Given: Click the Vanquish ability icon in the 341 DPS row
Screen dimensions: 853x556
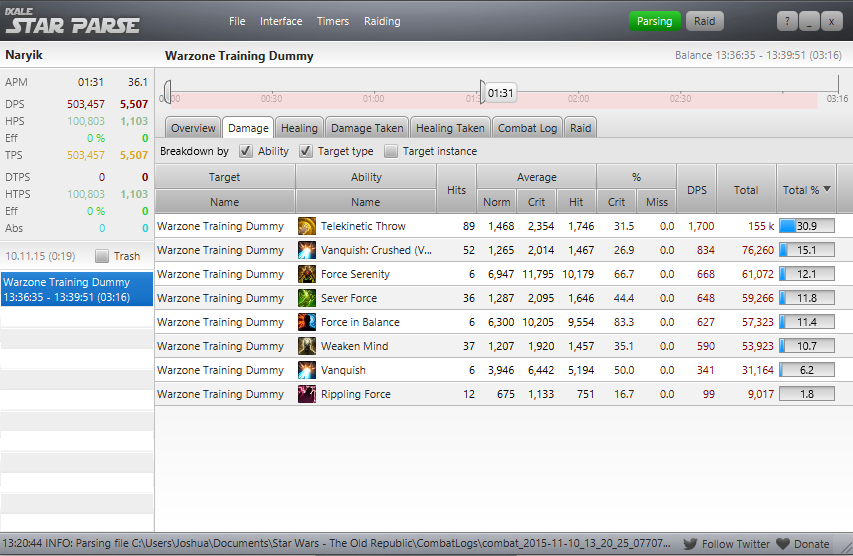Looking at the screenshot, I should pyautogui.click(x=307, y=370).
